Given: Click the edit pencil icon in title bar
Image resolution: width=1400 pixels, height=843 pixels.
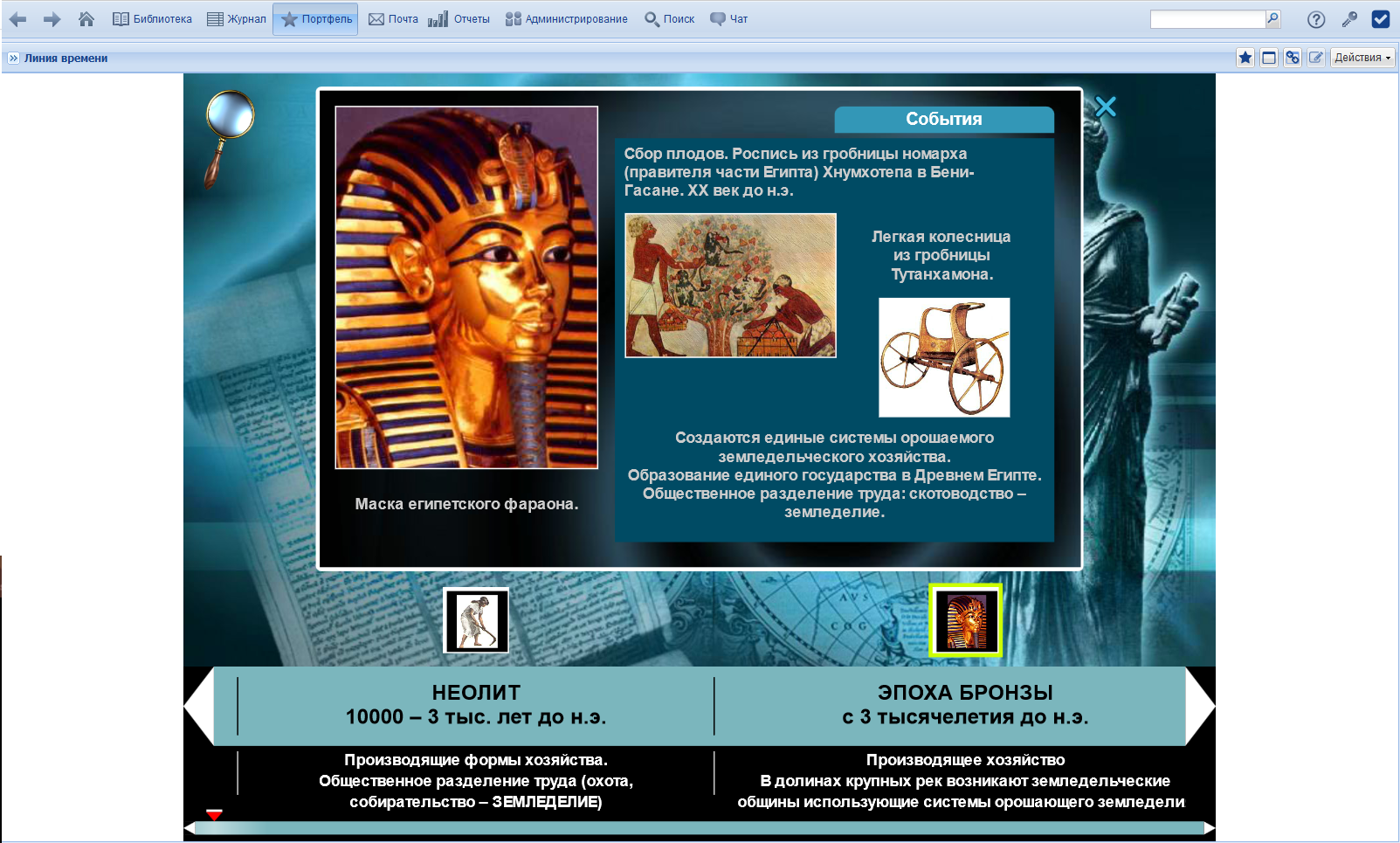Looking at the screenshot, I should (1315, 58).
